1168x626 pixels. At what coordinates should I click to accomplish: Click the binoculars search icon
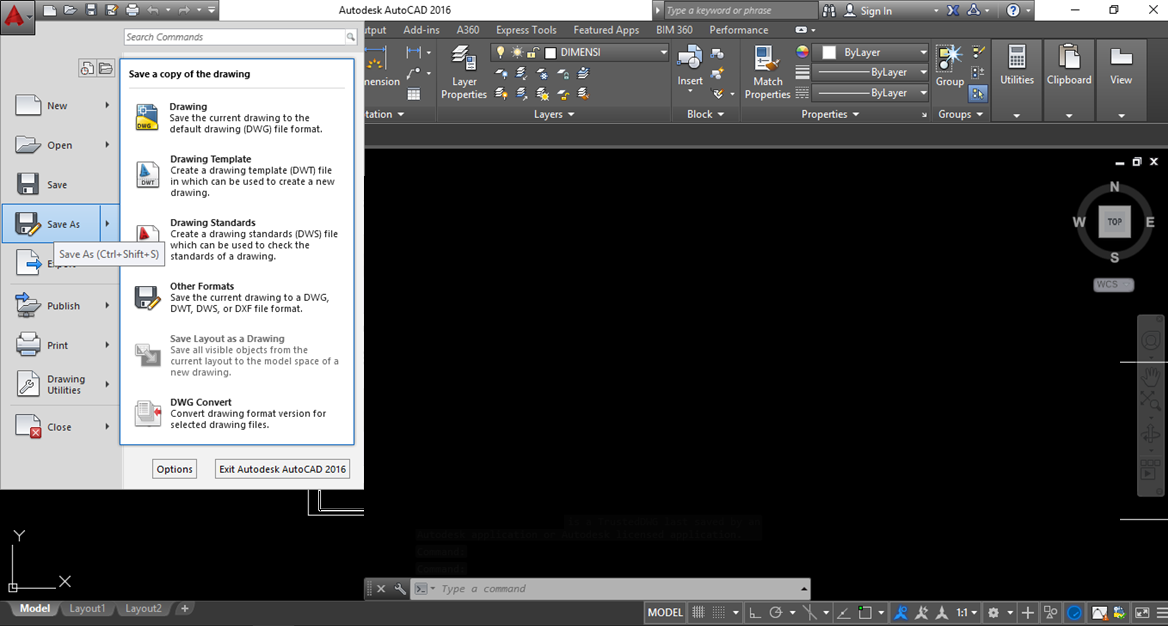point(830,10)
